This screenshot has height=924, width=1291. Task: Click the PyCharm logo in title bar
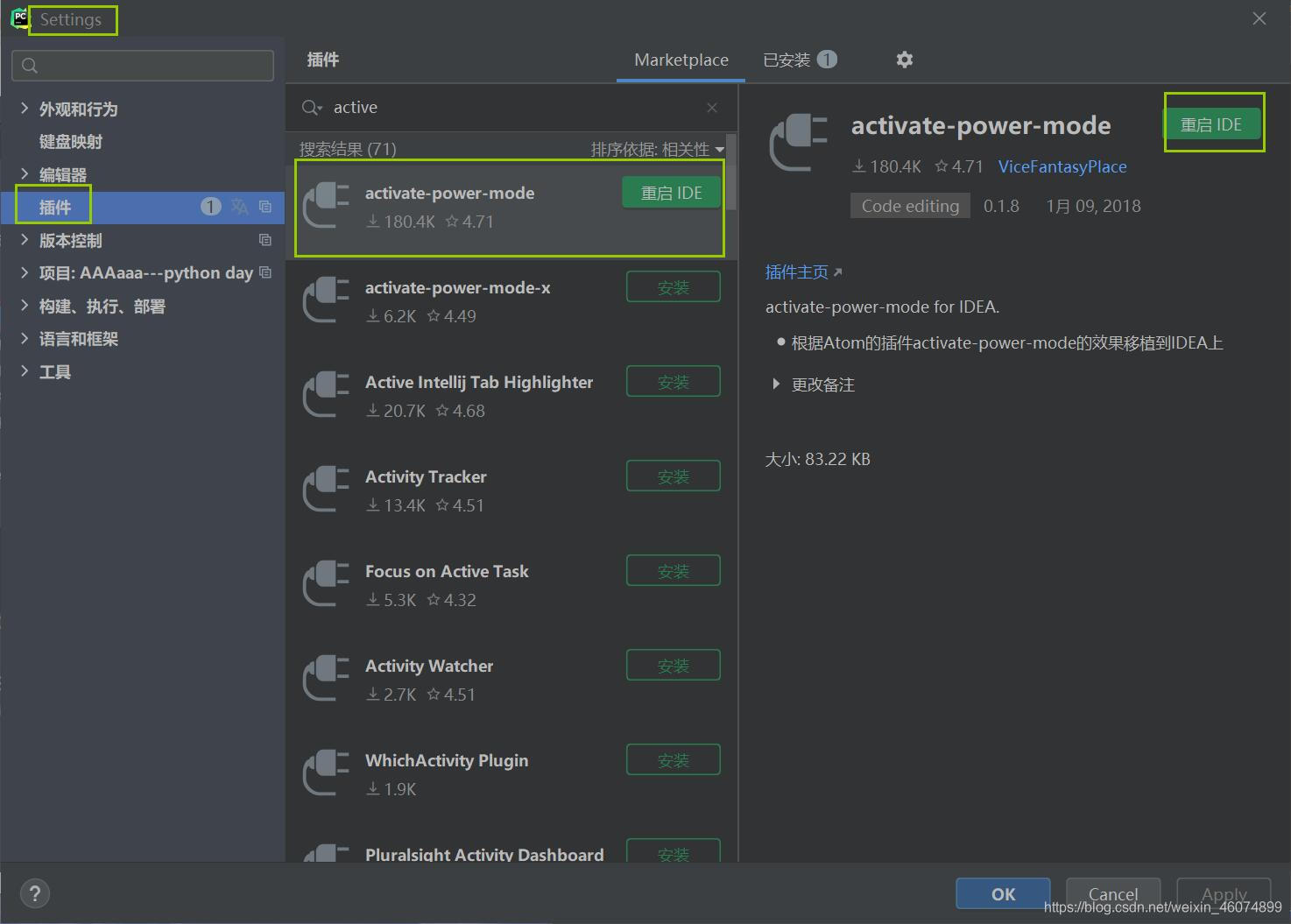(x=19, y=18)
